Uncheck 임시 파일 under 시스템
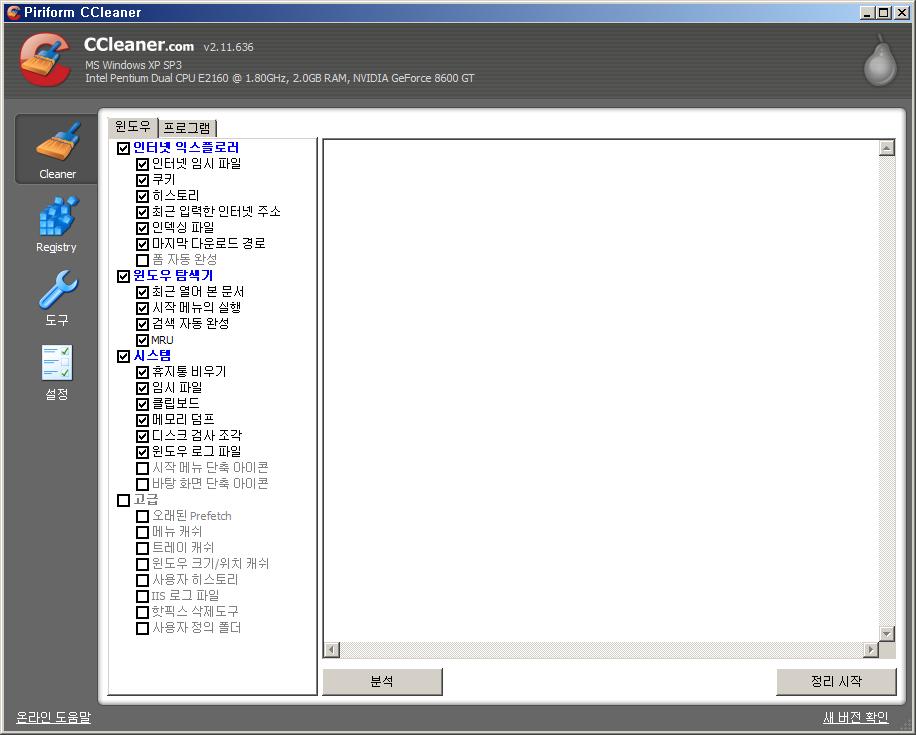 coord(142,388)
